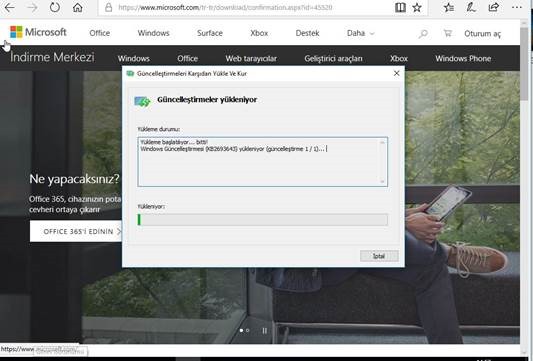Click inside the Yükleme durumu text box

[262, 162]
